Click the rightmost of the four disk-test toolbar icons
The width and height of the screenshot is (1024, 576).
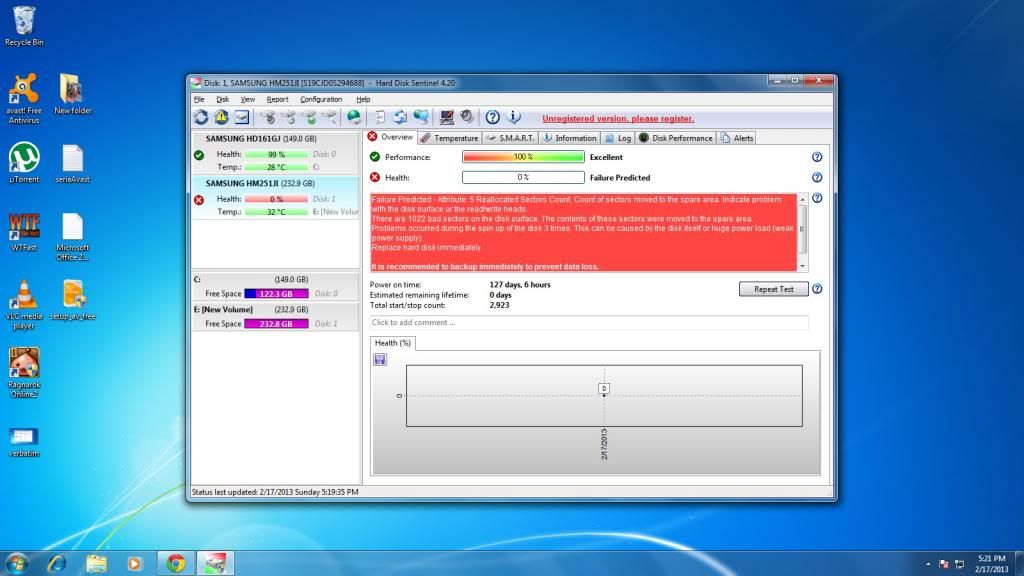(330, 117)
